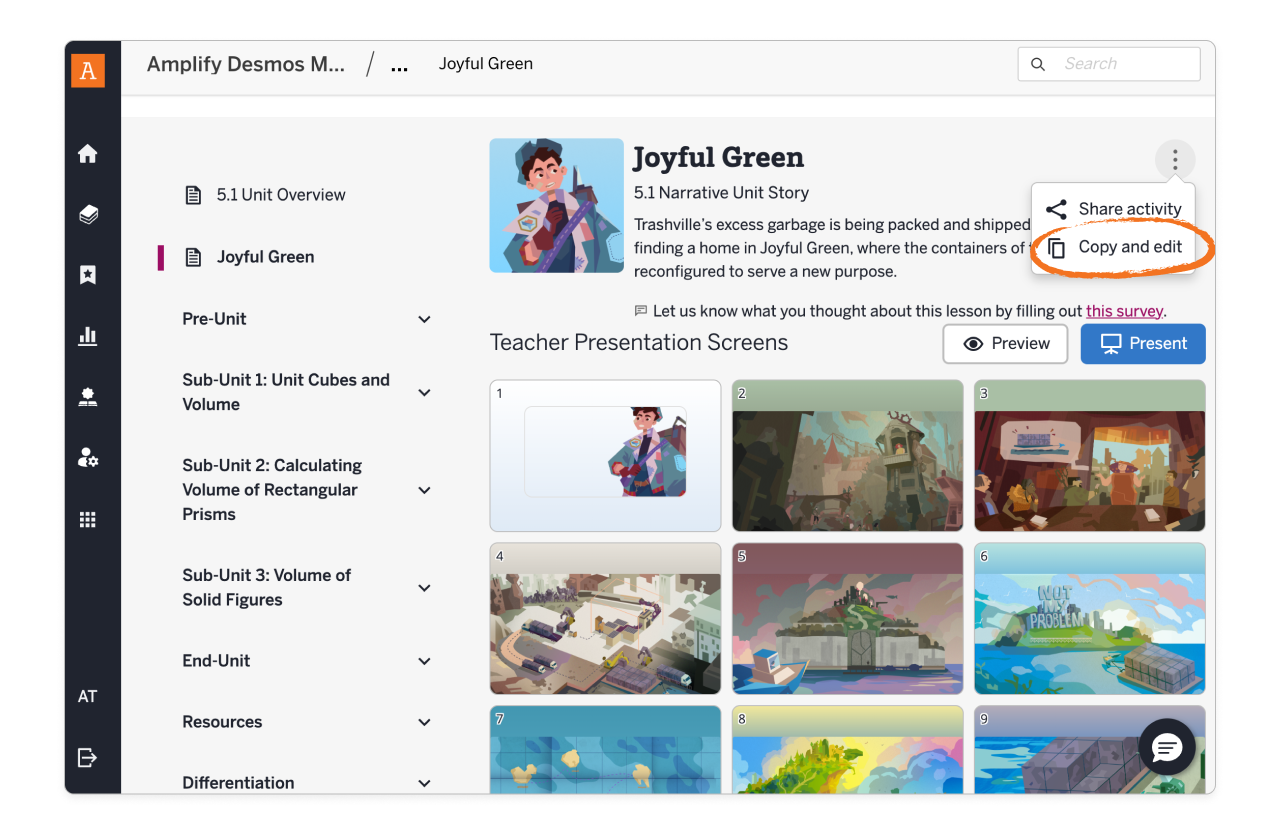Click inside the Search field
The width and height of the screenshot is (1280, 836).
coord(1109,63)
